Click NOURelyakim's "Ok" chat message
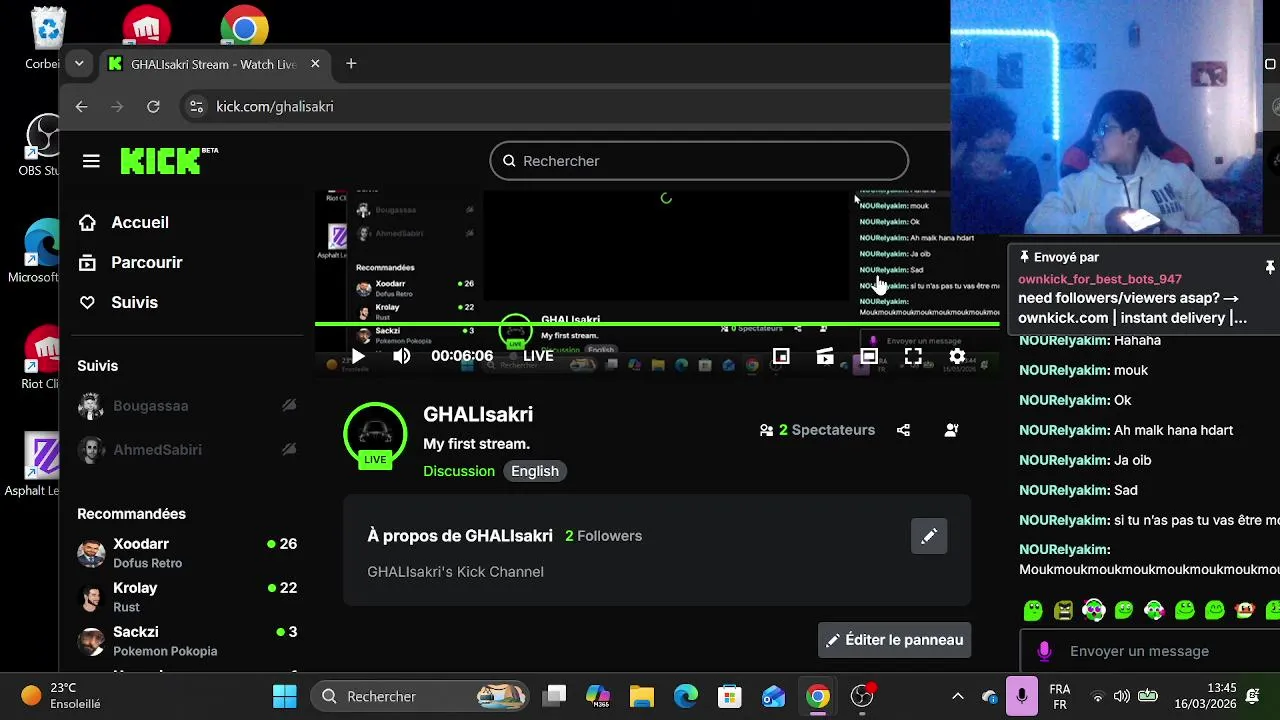 (x=1075, y=400)
